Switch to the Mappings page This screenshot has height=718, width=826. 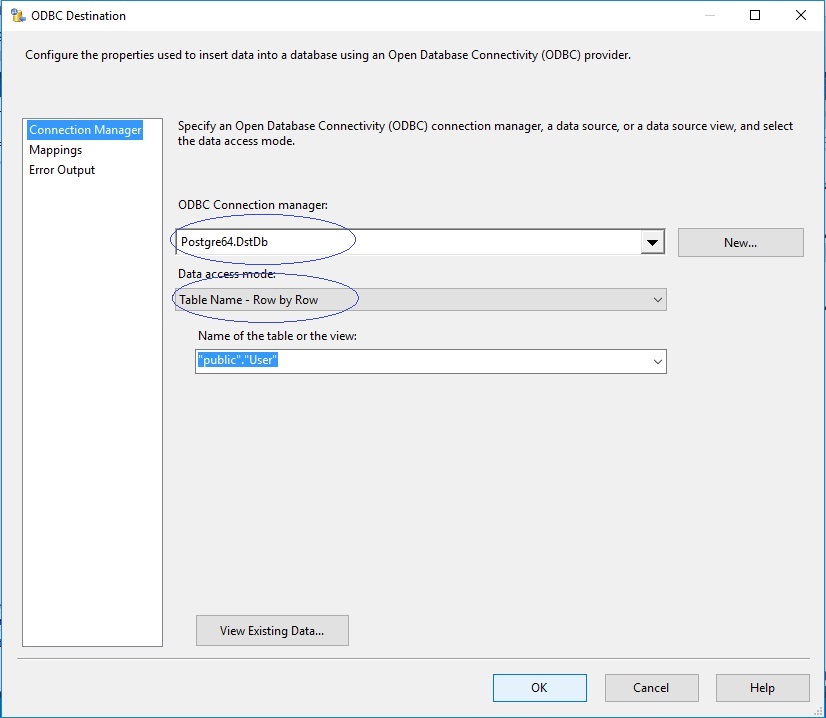coord(55,150)
